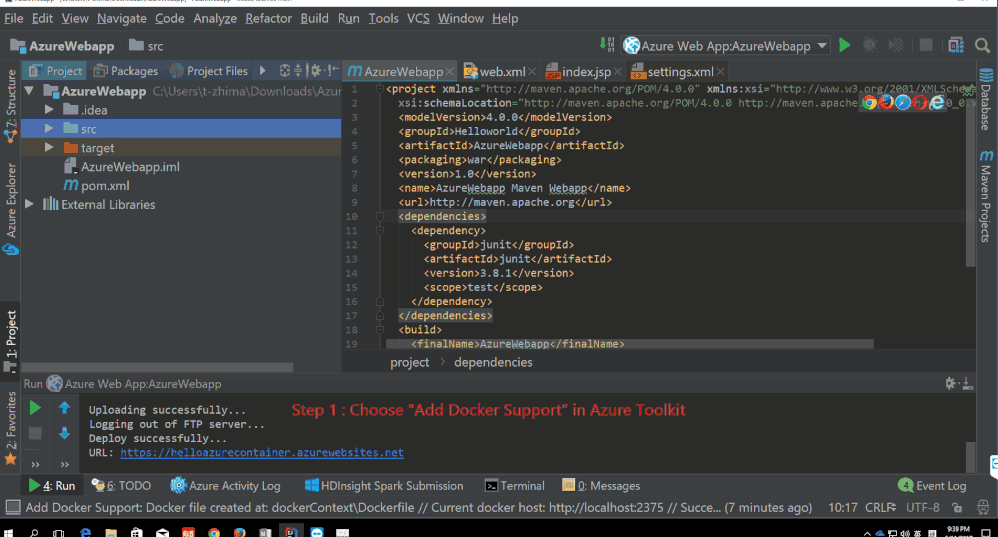Collapse the AzureWebapp project root

(x=29, y=91)
